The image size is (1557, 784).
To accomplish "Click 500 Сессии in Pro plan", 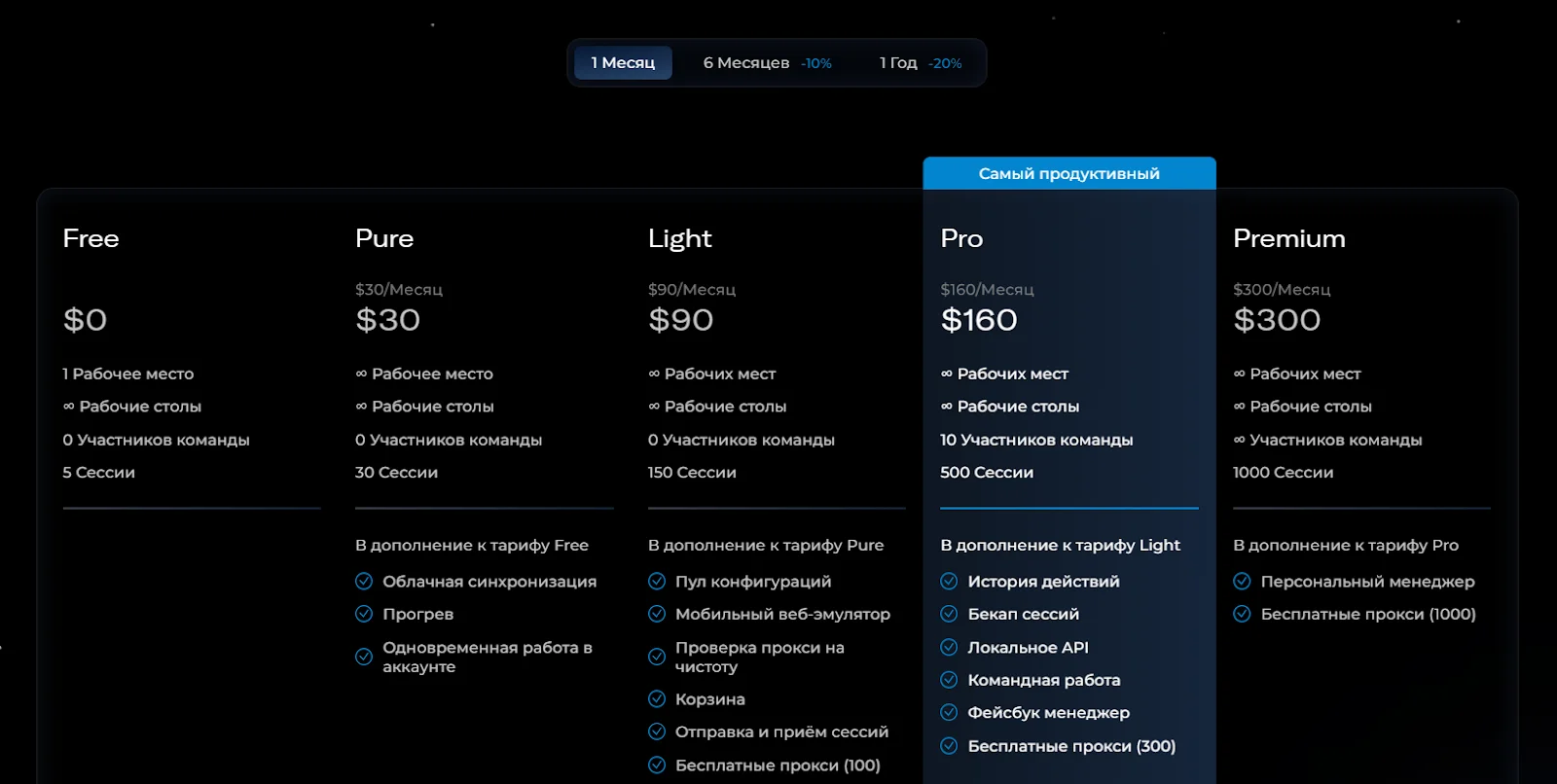I will [987, 473].
